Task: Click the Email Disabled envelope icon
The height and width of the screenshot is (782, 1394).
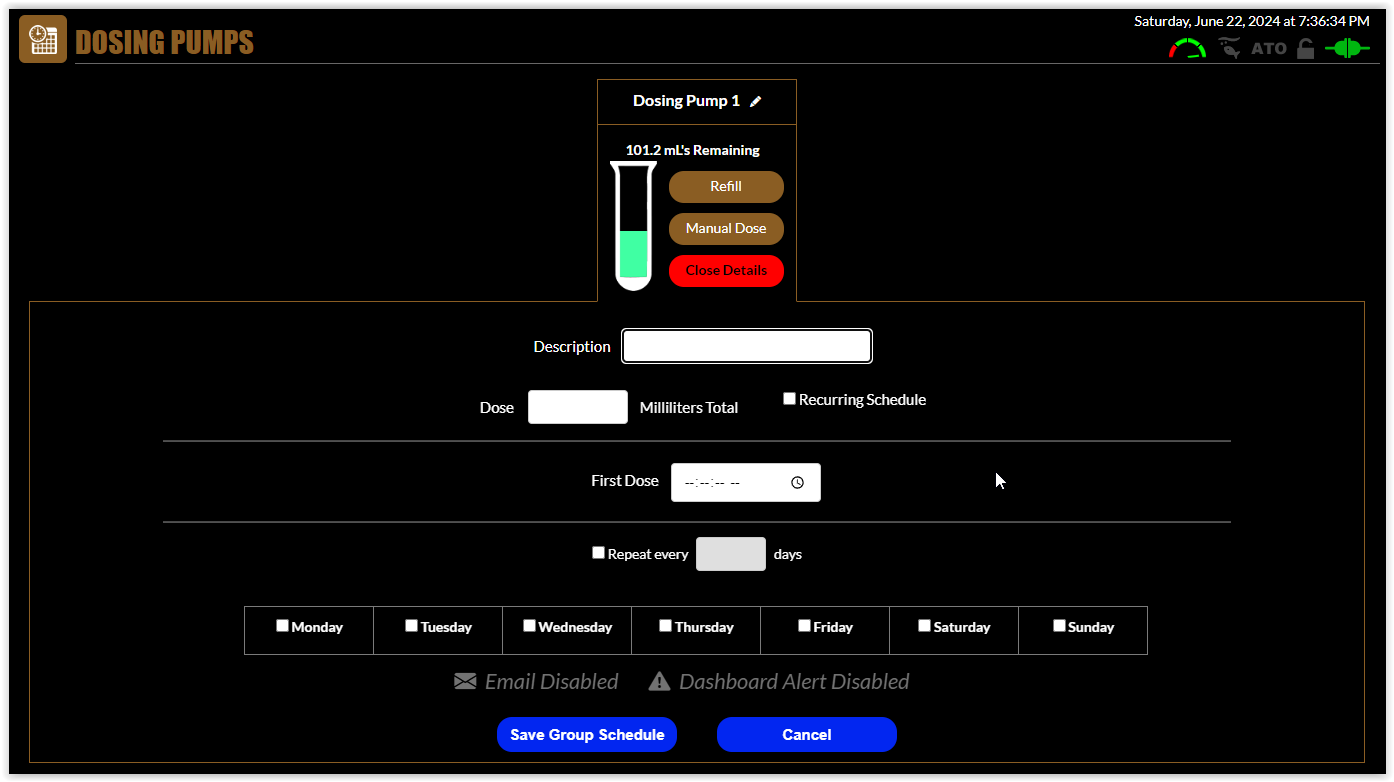Action: 465,682
